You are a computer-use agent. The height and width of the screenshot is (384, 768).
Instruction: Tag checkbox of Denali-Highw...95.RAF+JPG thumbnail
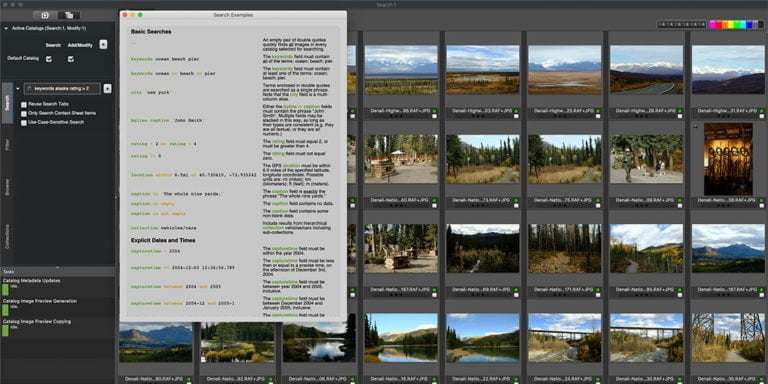(x=434, y=117)
